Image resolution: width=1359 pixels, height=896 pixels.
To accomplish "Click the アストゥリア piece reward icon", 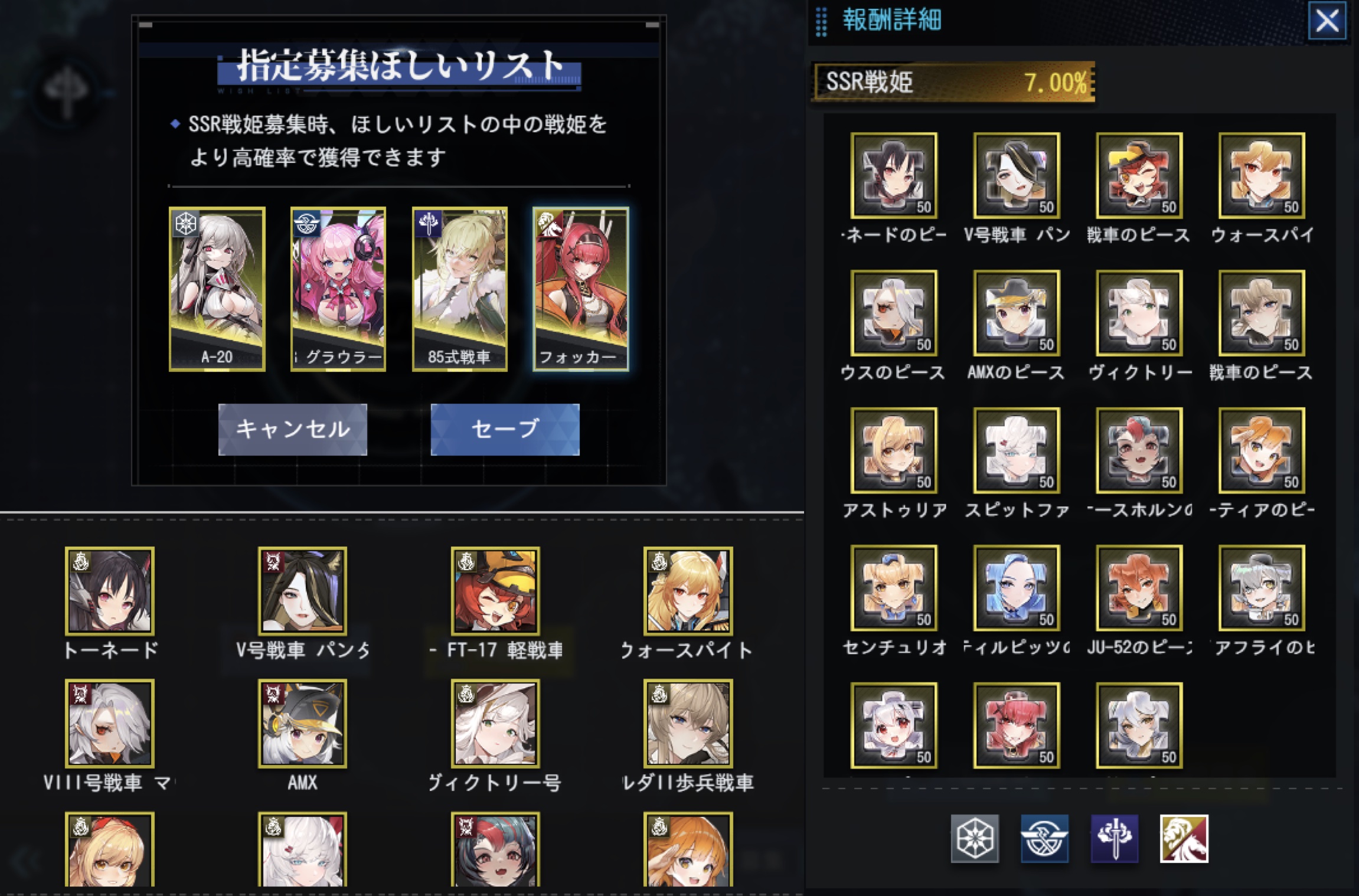I will [x=894, y=450].
